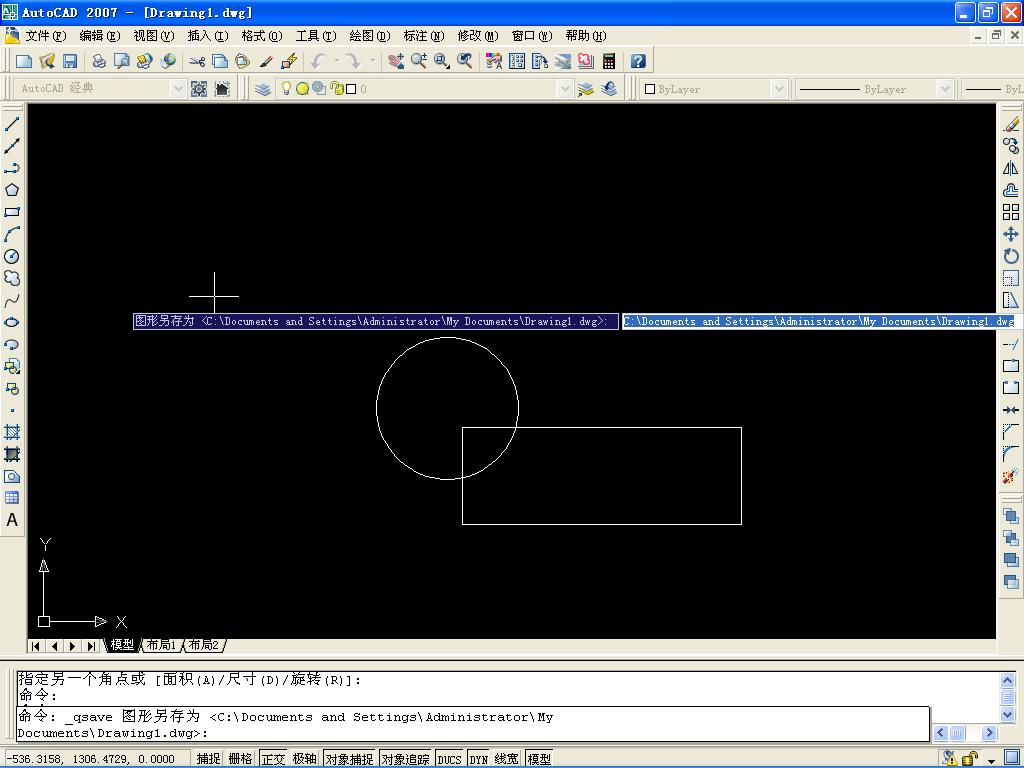
Task: Open the undo history dropdown arrow
Action: click(337, 61)
